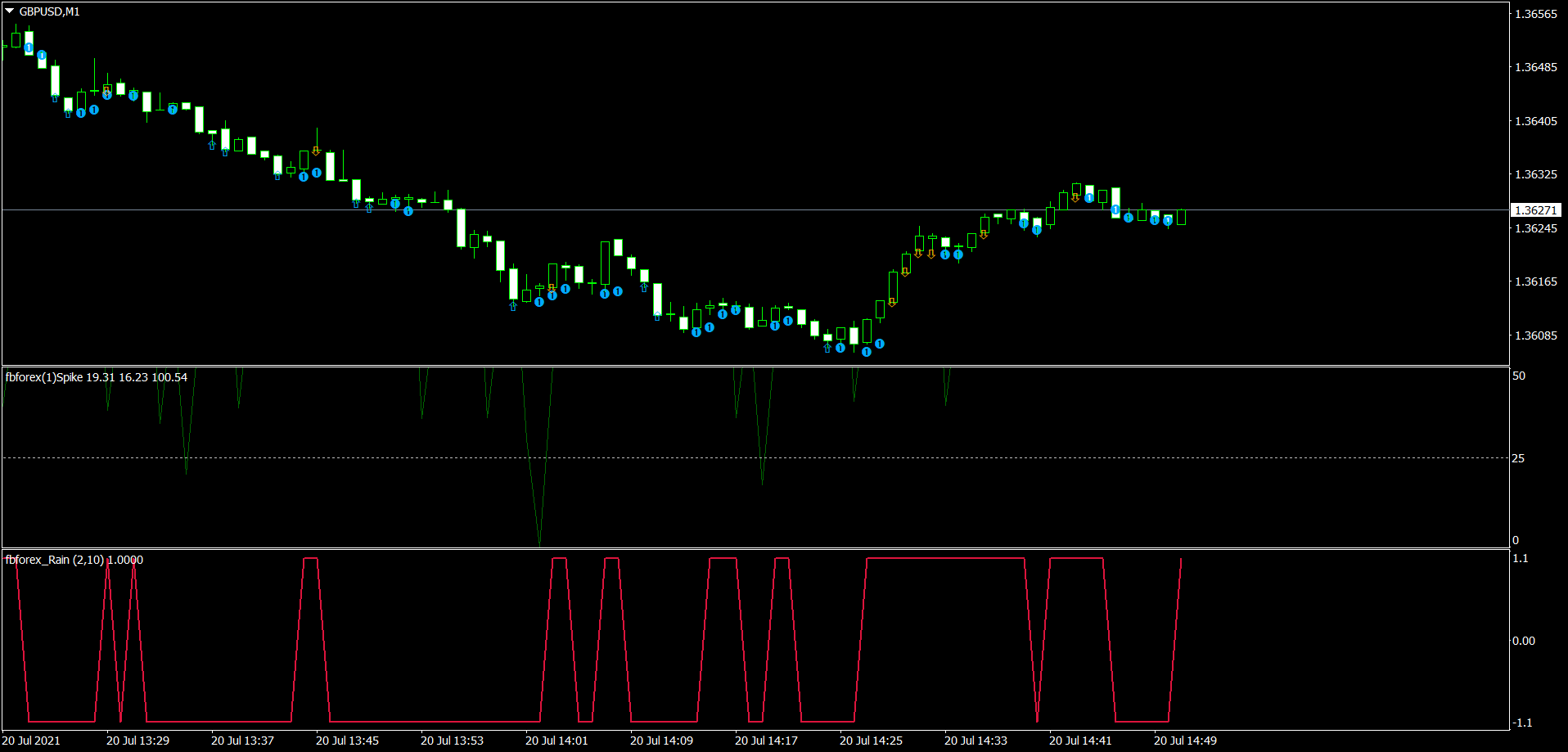Click the lowest blue circle marker on the chart

click(867, 352)
